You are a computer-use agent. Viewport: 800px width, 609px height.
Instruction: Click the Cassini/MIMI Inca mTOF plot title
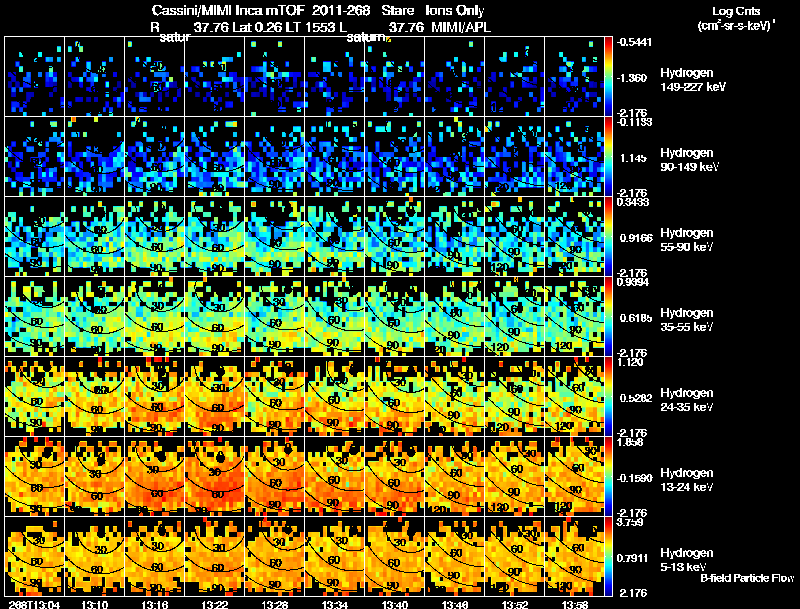tap(318, 10)
